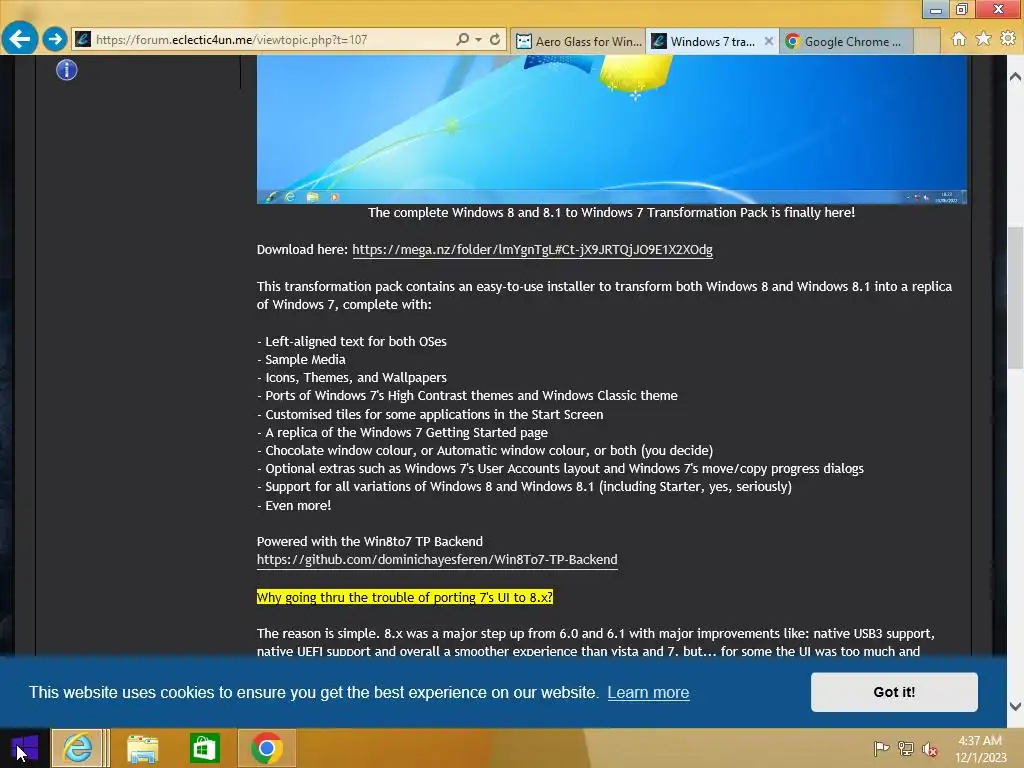Open the taskbar clock showing 4:37 AM
Viewport: 1024px width, 768px height.
click(x=980, y=749)
